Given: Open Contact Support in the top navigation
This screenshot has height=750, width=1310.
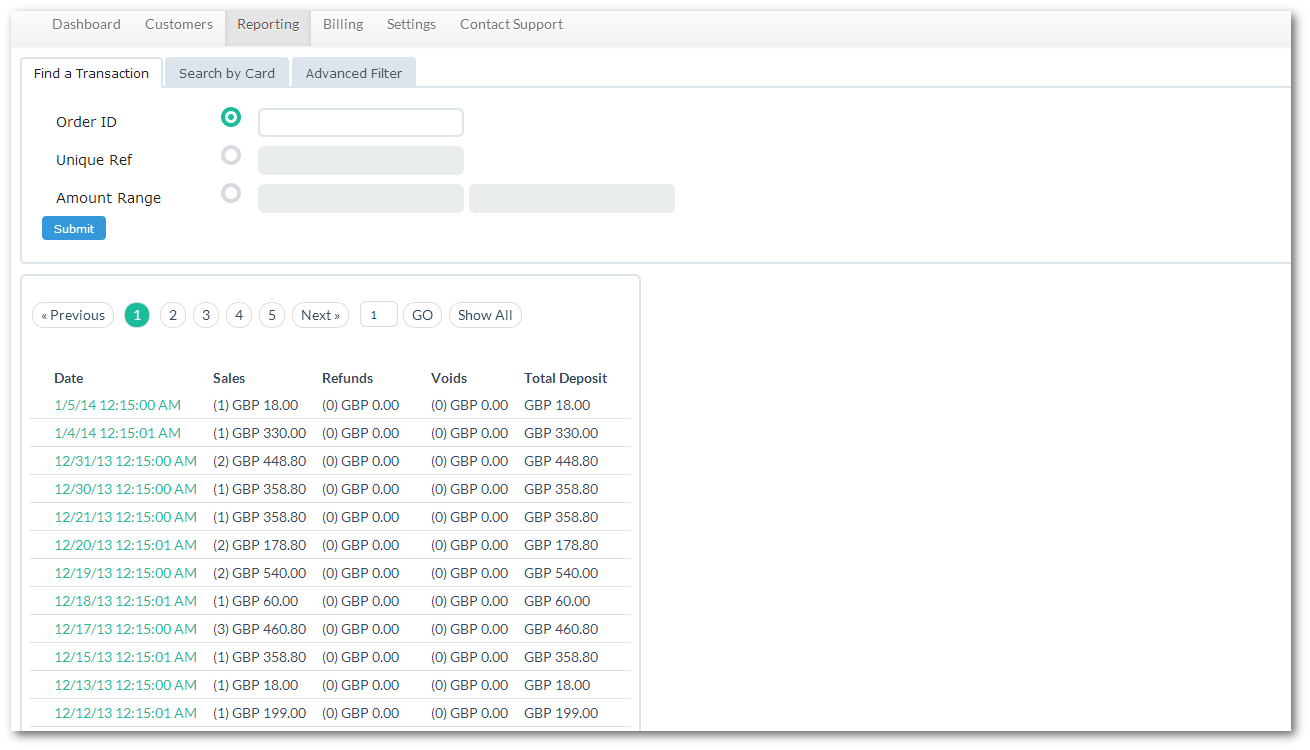Looking at the screenshot, I should (x=511, y=25).
